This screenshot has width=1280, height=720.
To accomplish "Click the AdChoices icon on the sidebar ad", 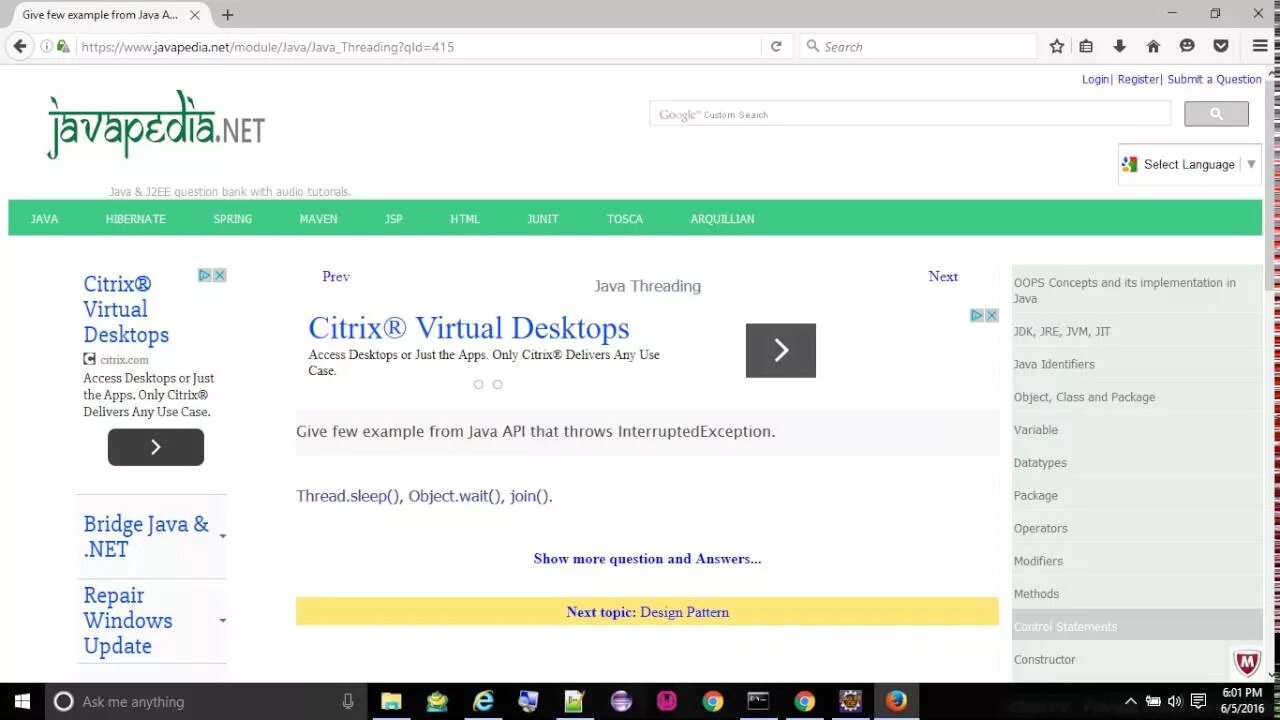I will point(204,275).
